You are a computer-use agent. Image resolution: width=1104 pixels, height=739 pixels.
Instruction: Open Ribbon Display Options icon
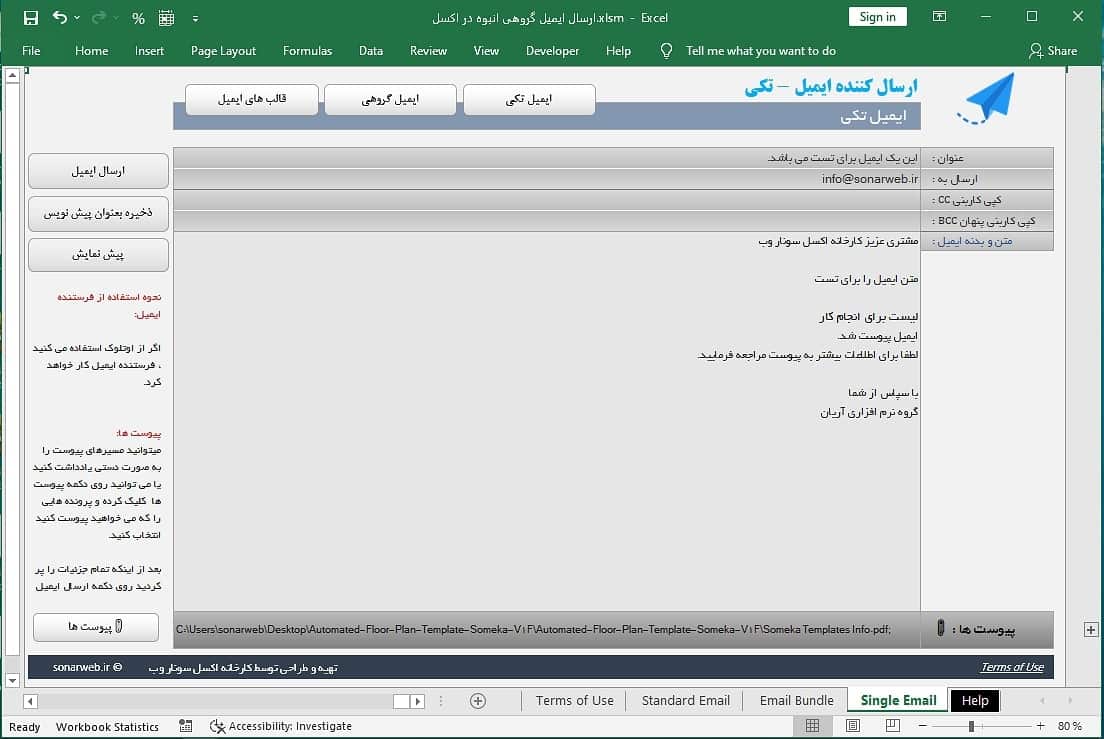pos(939,16)
